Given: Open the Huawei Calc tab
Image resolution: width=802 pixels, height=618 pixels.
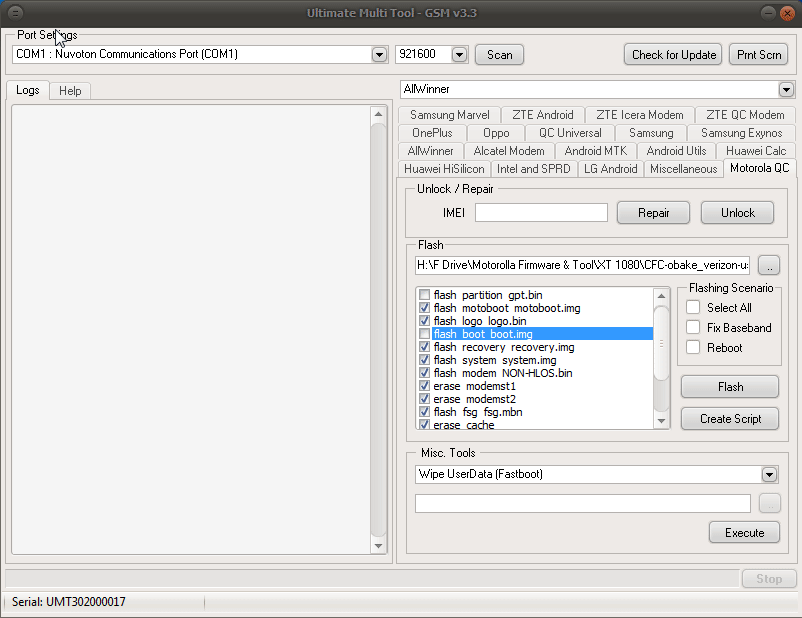Looking at the screenshot, I should pyautogui.click(x=755, y=151).
